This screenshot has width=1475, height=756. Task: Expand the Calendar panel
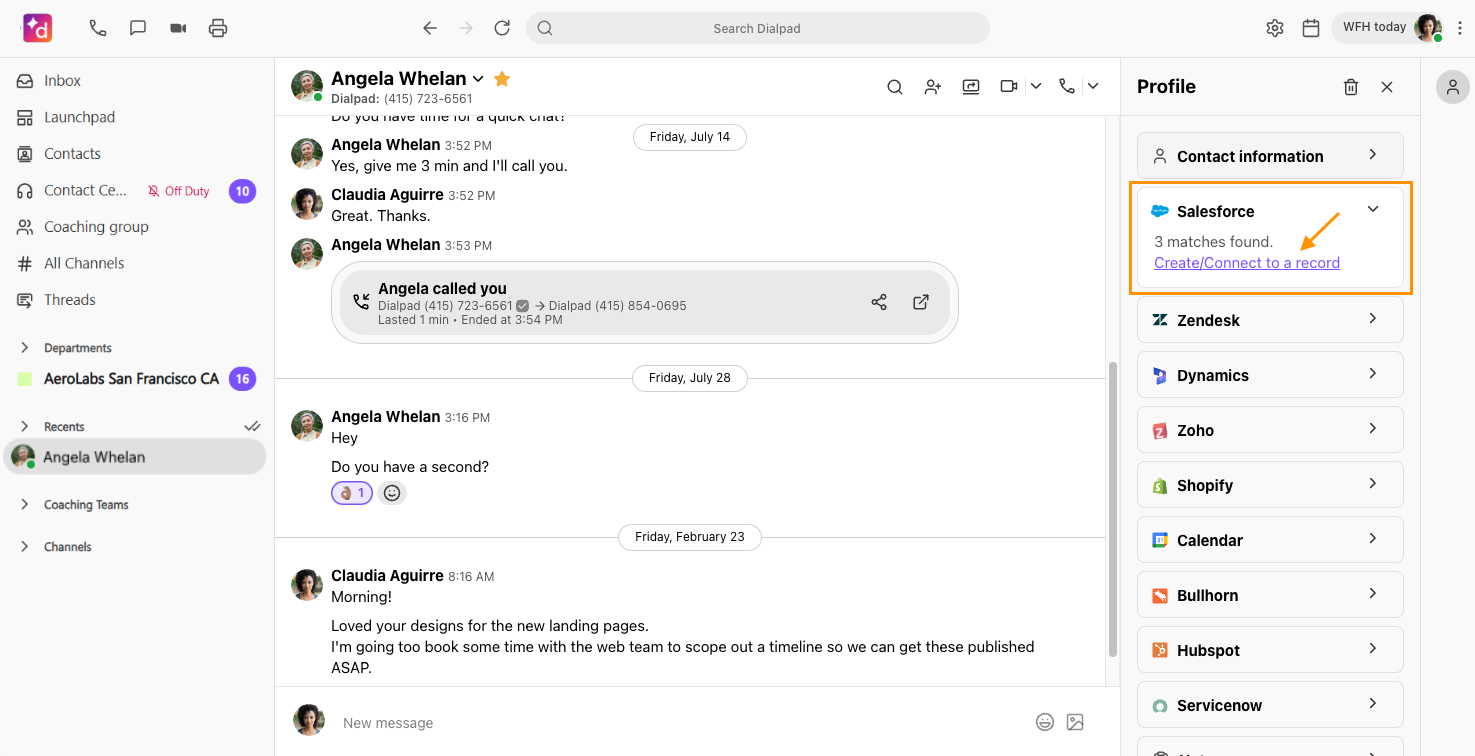(x=1270, y=540)
